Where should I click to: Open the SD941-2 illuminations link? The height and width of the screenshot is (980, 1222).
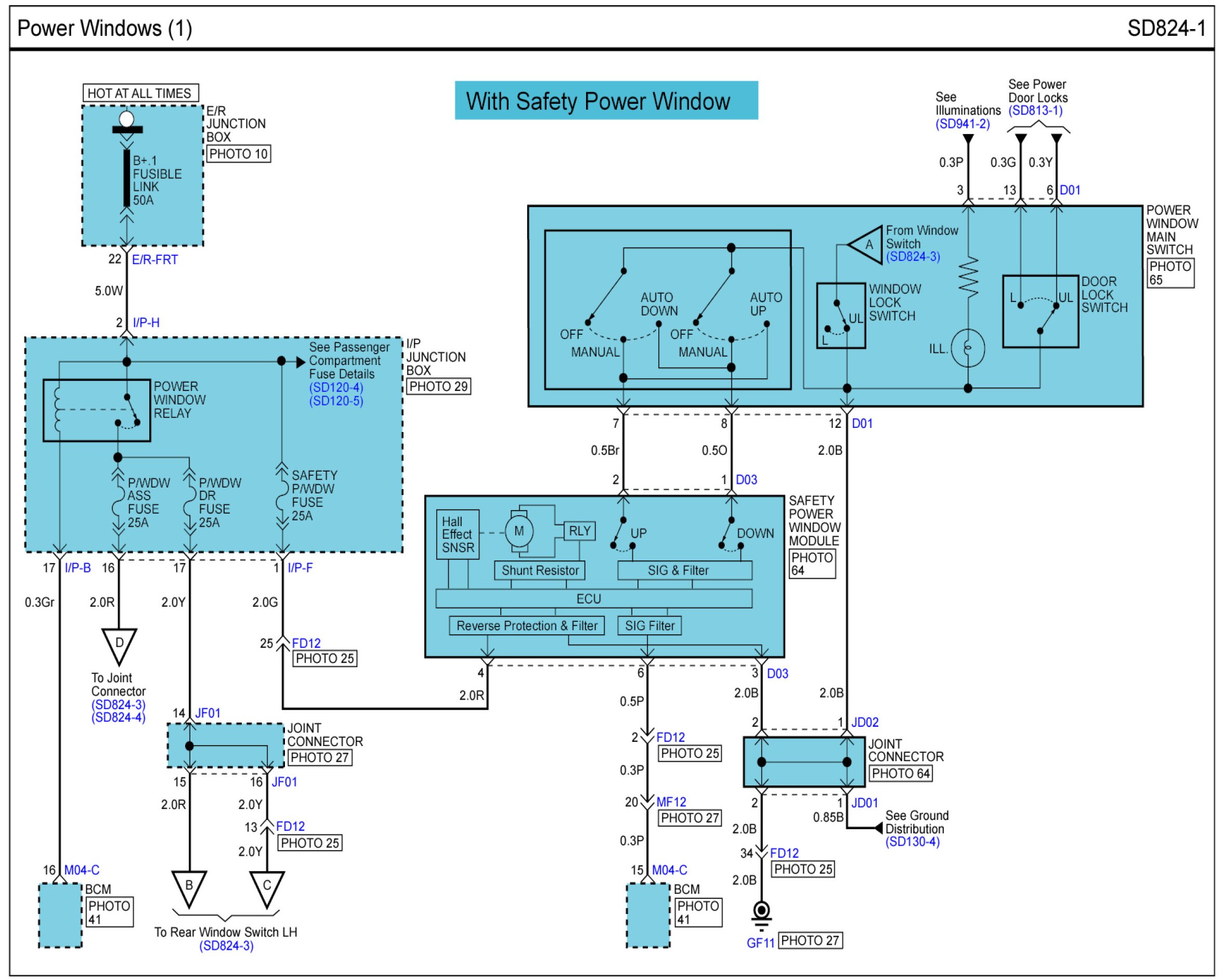tap(963, 124)
